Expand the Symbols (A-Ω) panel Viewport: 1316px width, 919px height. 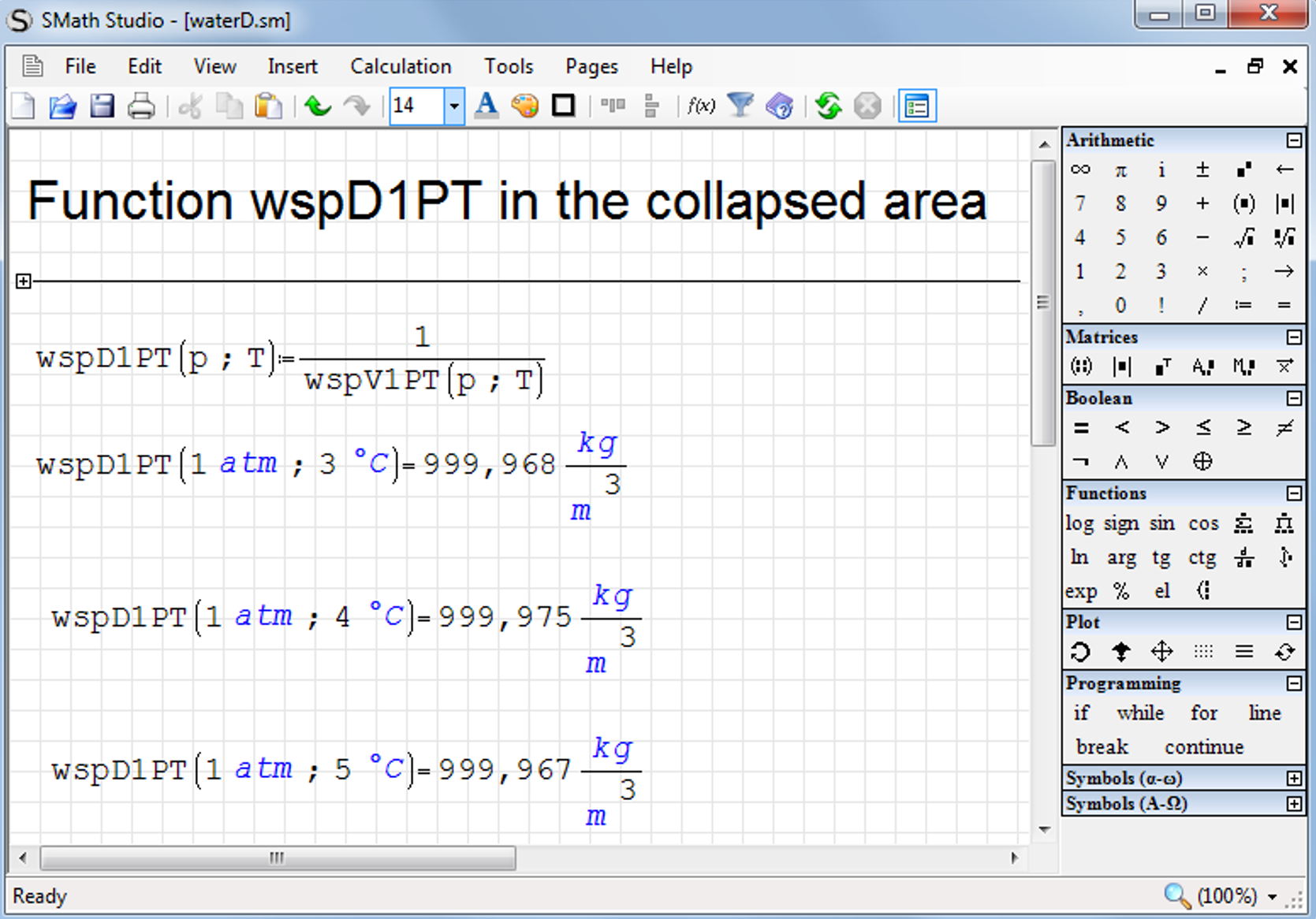pyautogui.click(x=1294, y=804)
